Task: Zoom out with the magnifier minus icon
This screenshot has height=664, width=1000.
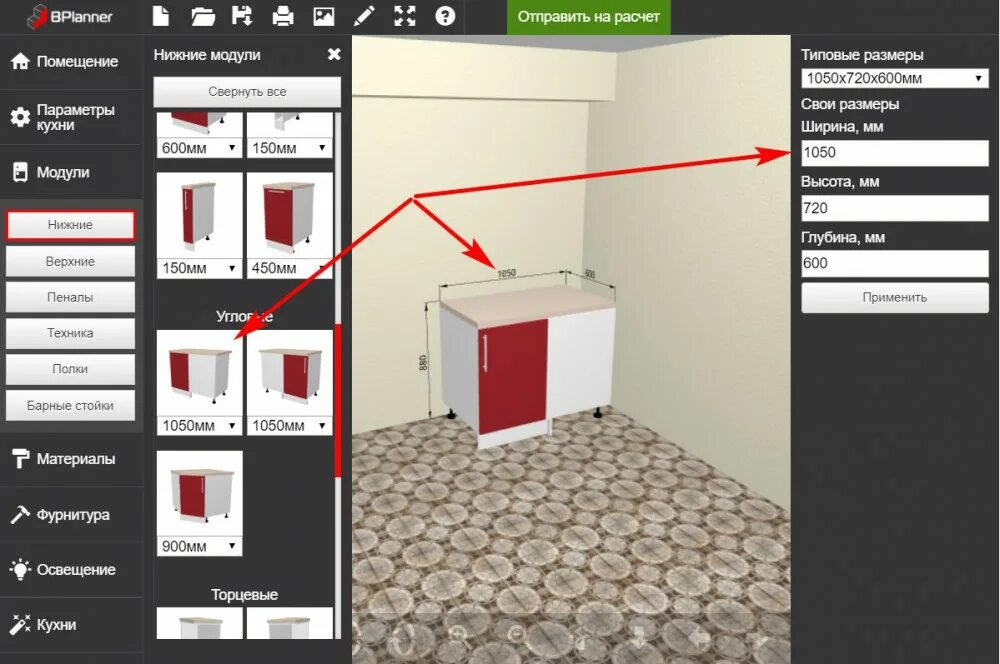Action: coord(517,635)
